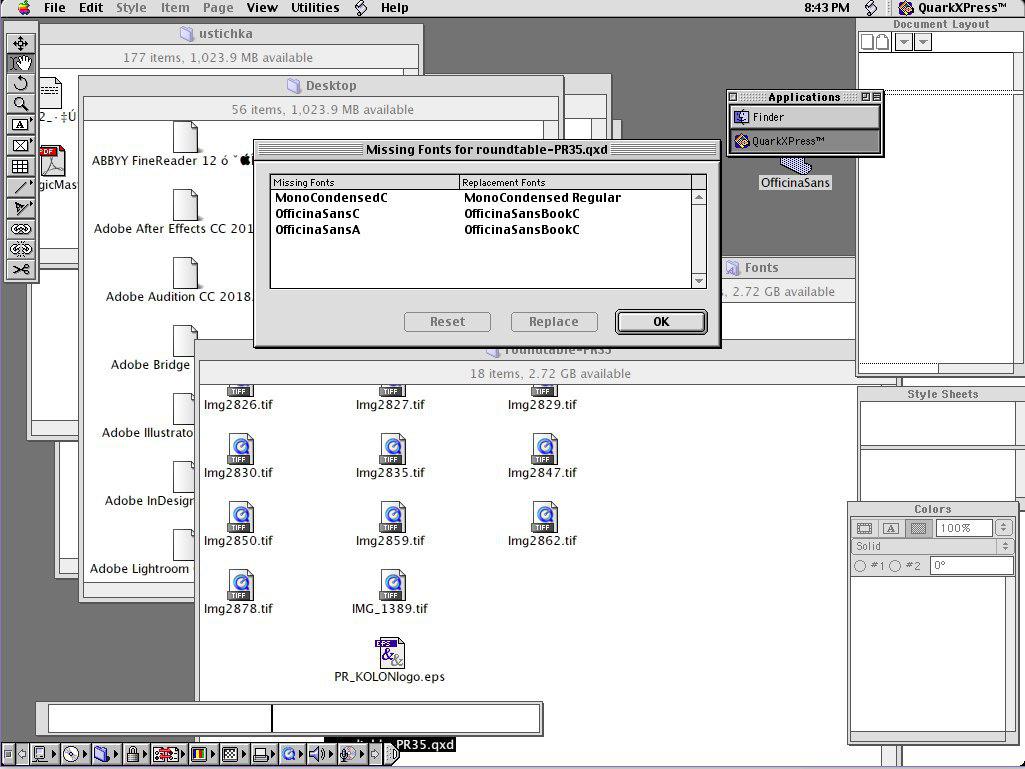
Task: Click the blank single page icon in Document Layout
Action: (x=867, y=43)
